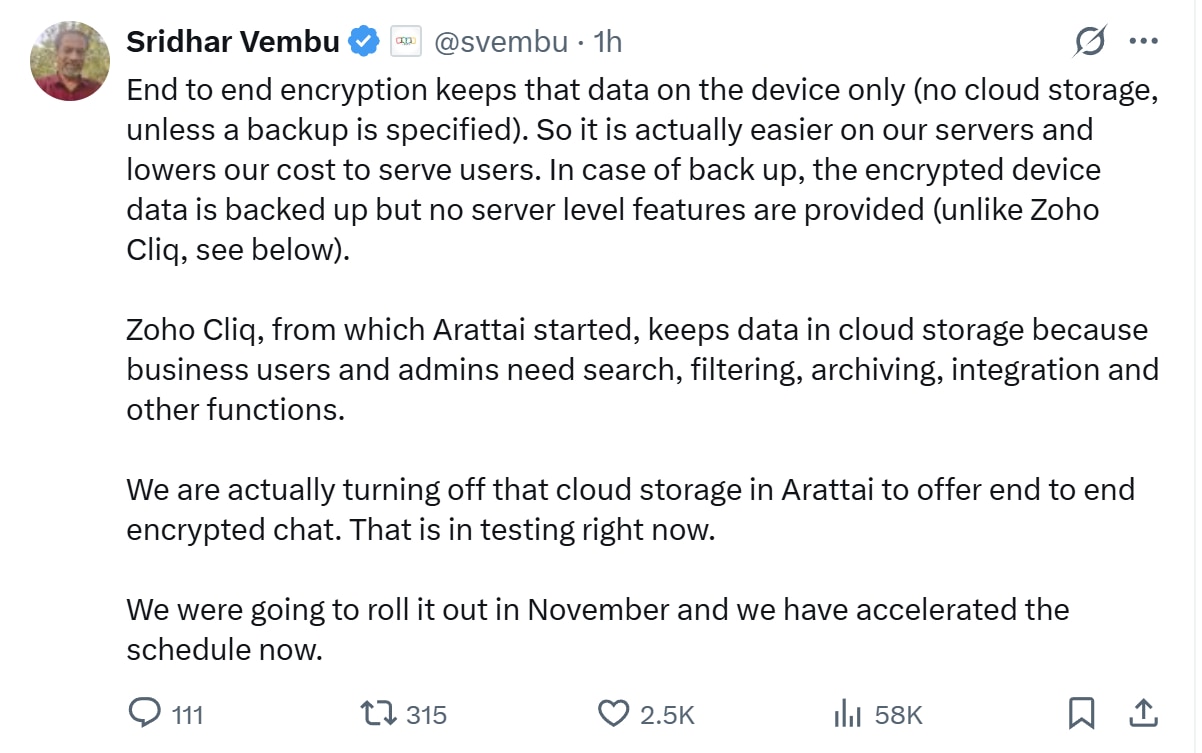
Task: Click the blue verified checkmark badge
Action: [364, 41]
